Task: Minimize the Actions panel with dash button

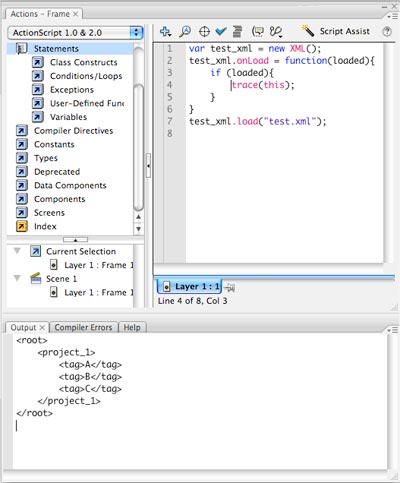Action: 385,7
